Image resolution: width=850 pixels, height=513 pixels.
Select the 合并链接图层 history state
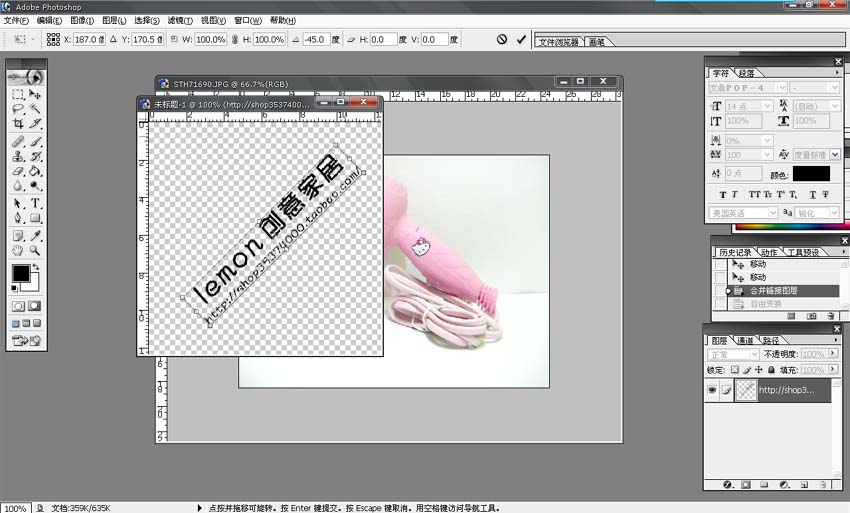tap(783, 291)
